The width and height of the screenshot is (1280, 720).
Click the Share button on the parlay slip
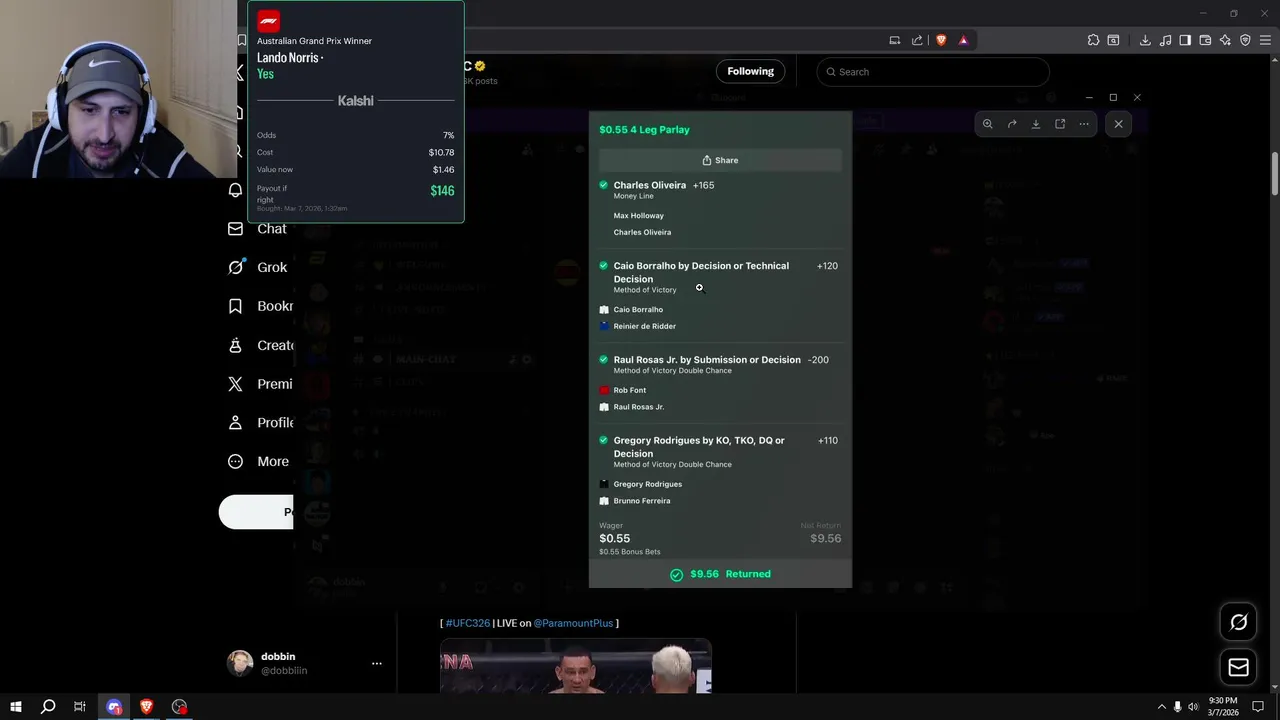coord(720,160)
